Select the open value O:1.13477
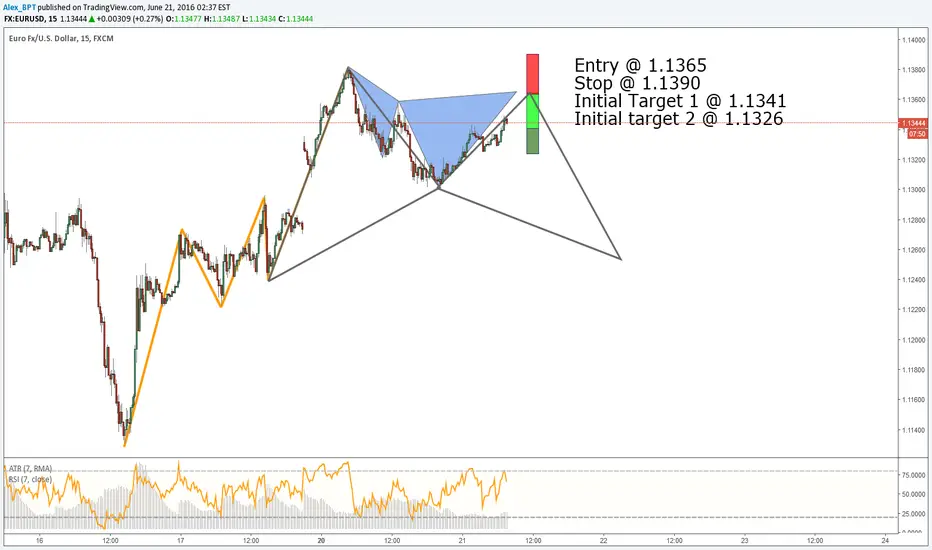932x550 pixels. pyautogui.click(x=183, y=19)
